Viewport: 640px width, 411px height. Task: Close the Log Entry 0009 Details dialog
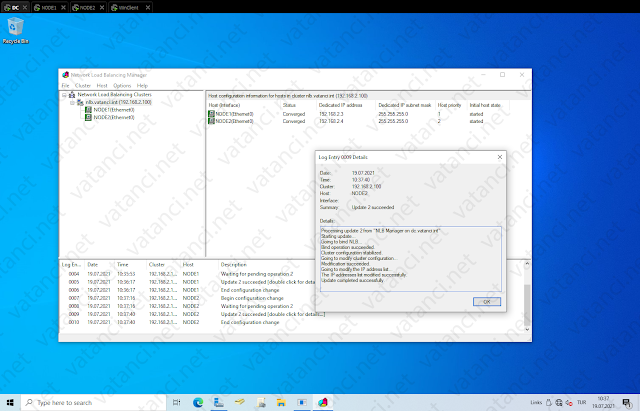[x=500, y=157]
